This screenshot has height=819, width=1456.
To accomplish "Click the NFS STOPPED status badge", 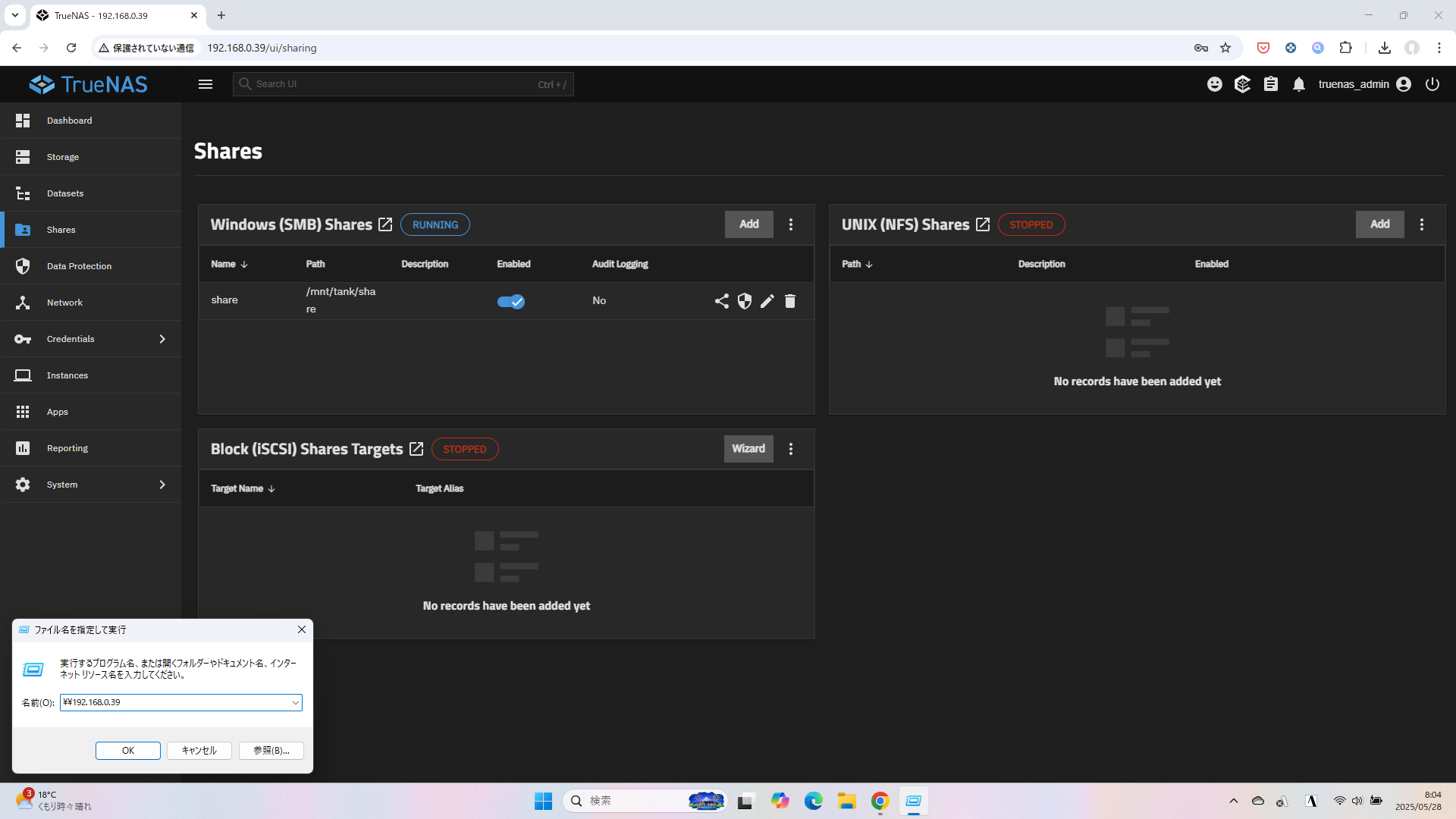I will coord(1031,224).
